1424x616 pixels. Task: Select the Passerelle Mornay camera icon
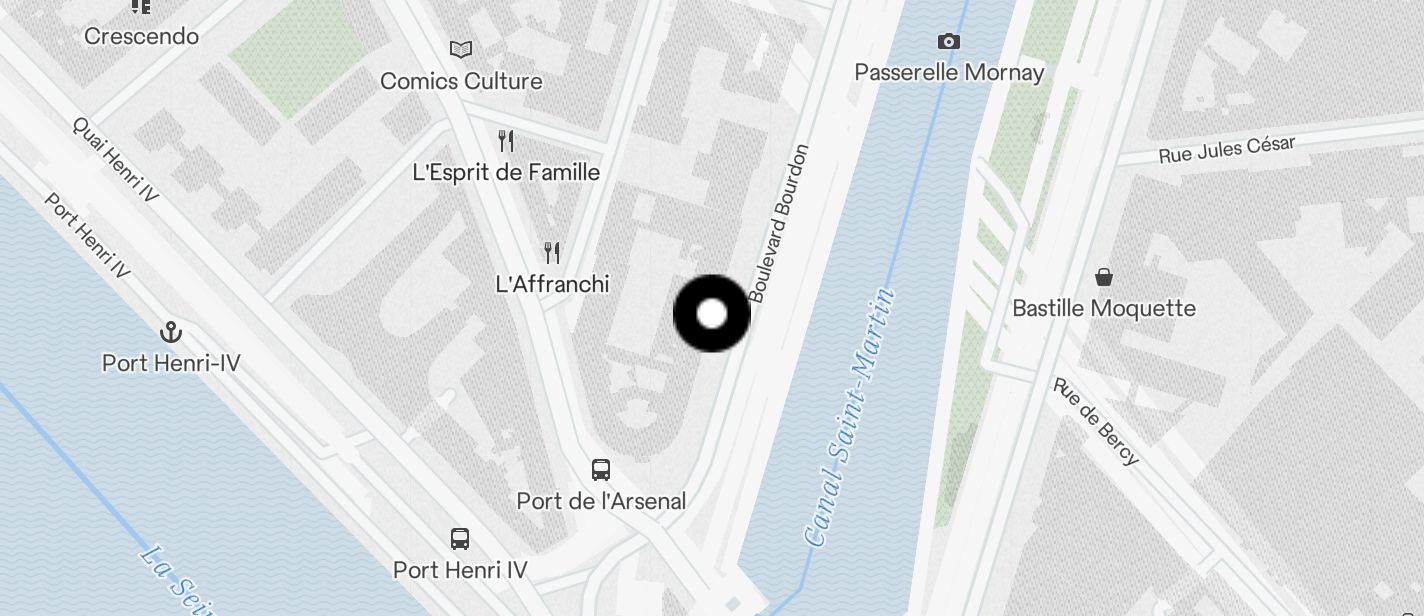(949, 41)
